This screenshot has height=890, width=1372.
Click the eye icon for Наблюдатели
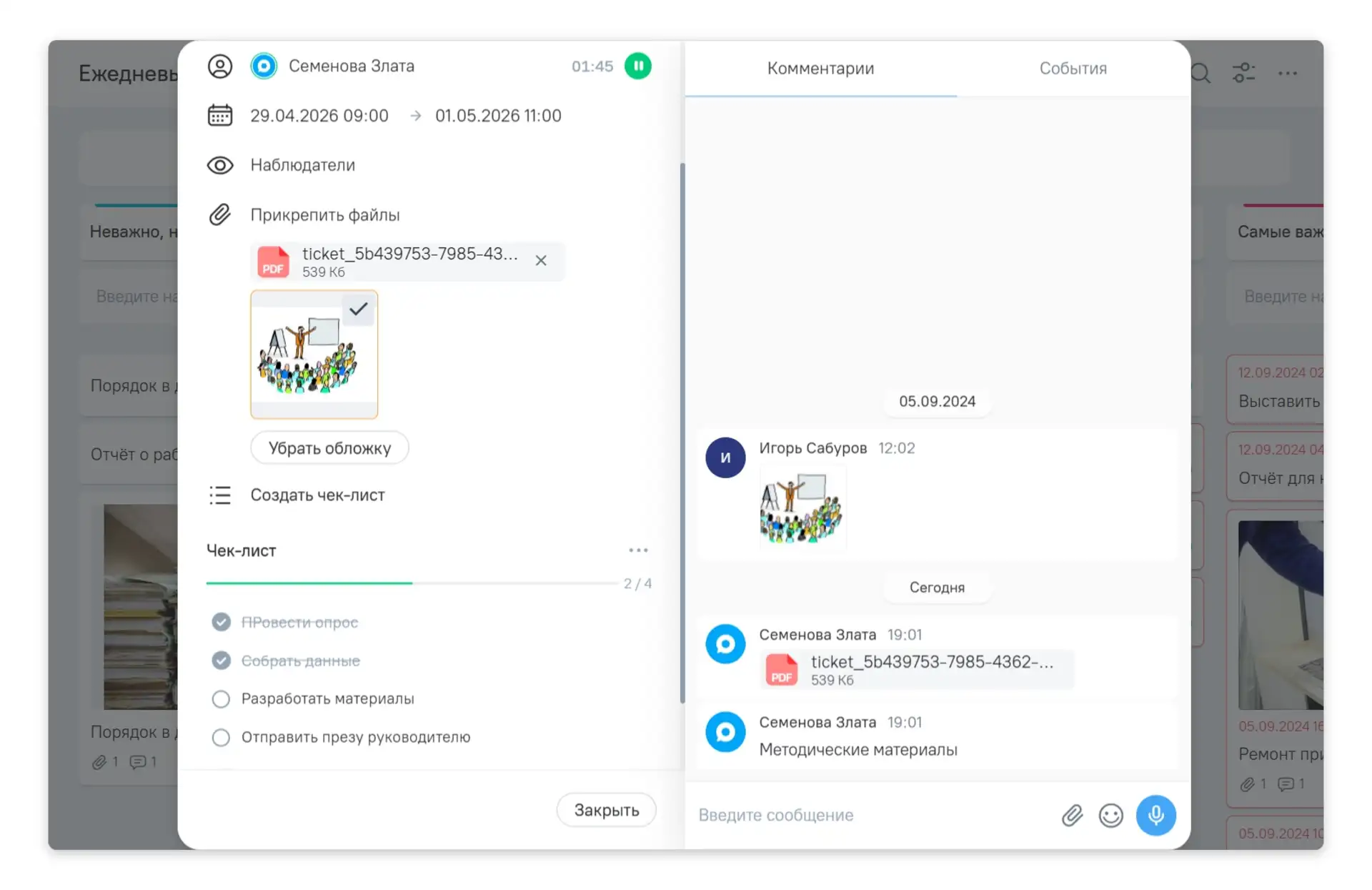coord(220,165)
